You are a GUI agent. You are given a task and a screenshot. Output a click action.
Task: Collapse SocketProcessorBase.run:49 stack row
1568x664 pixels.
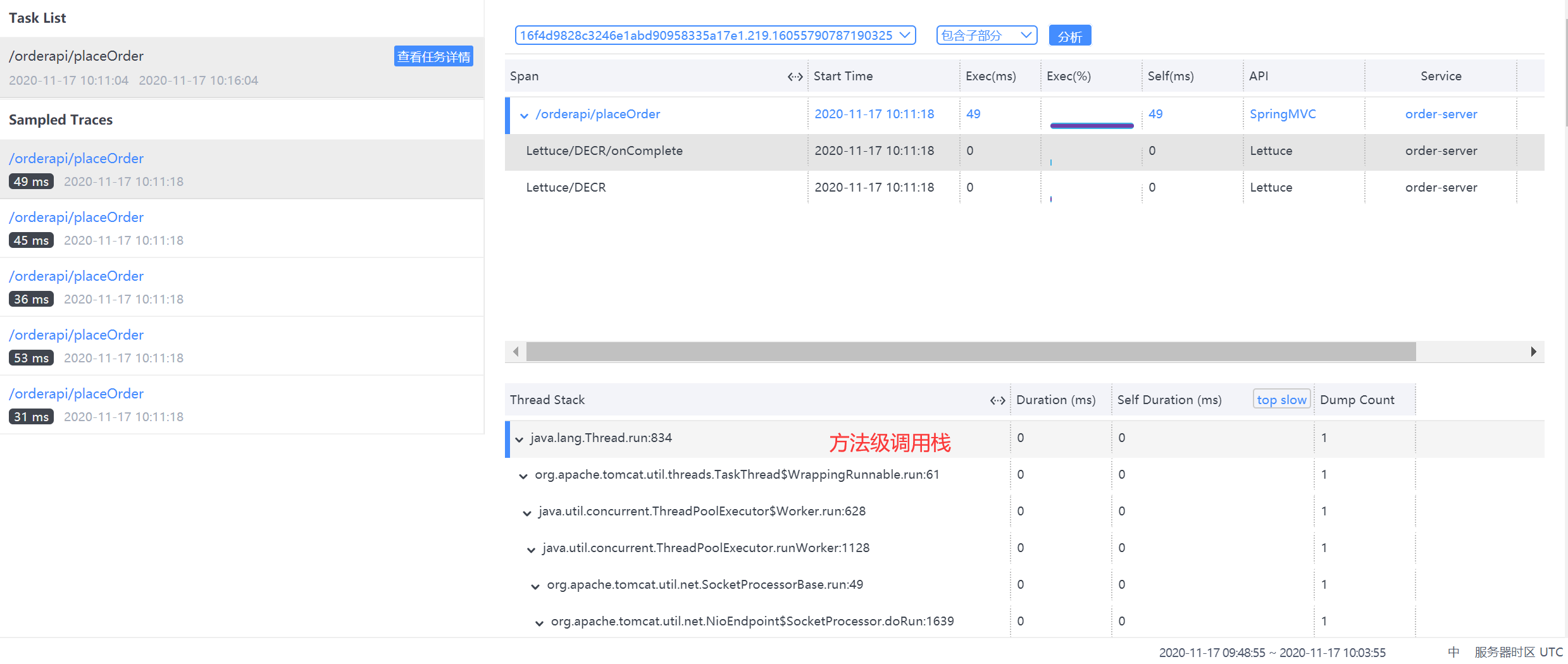(x=535, y=586)
